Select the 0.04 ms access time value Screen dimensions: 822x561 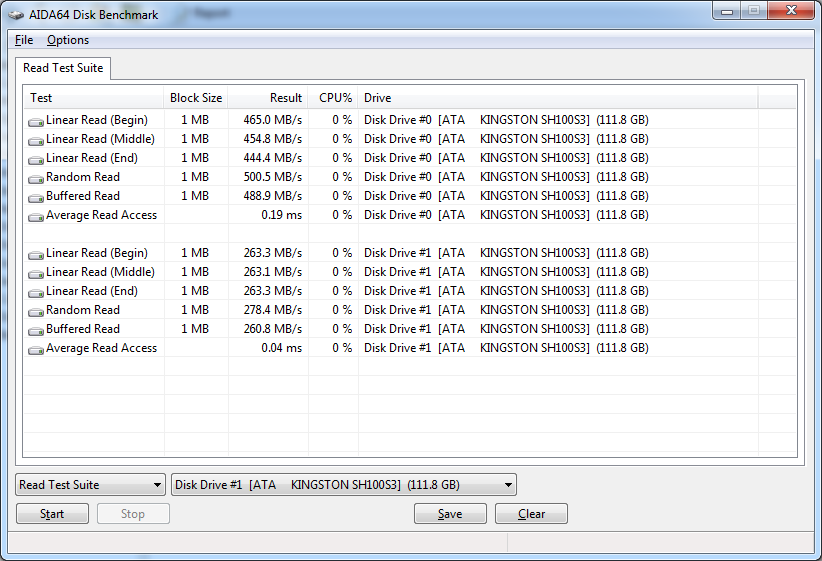click(282, 348)
